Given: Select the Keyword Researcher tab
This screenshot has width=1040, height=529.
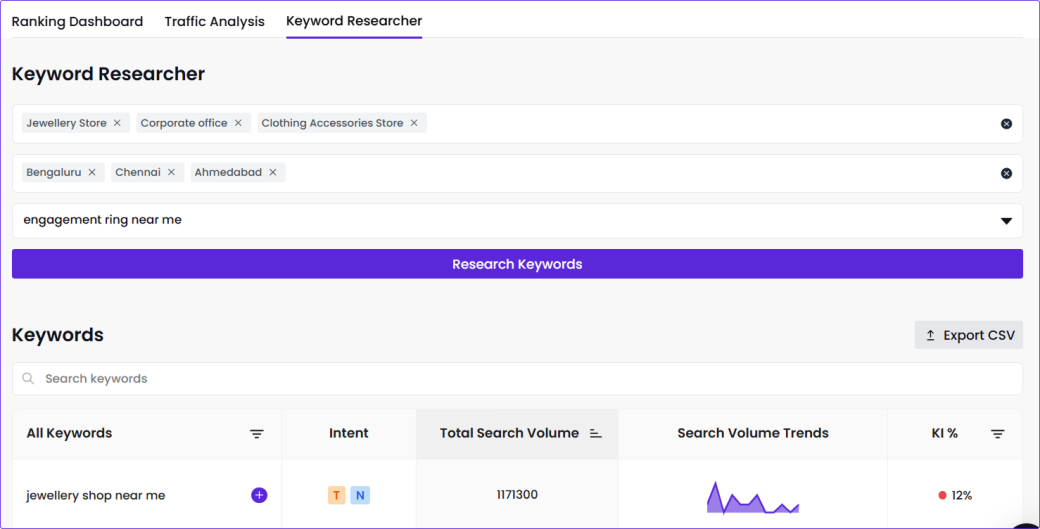Looking at the screenshot, I should (x=354, y=21).
